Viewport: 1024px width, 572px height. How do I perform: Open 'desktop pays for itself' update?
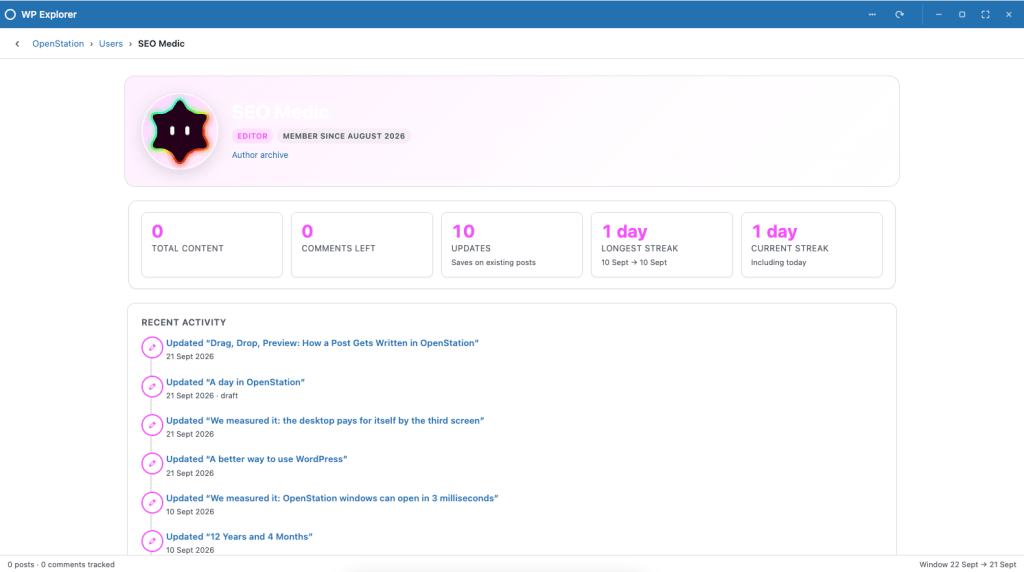325,421
